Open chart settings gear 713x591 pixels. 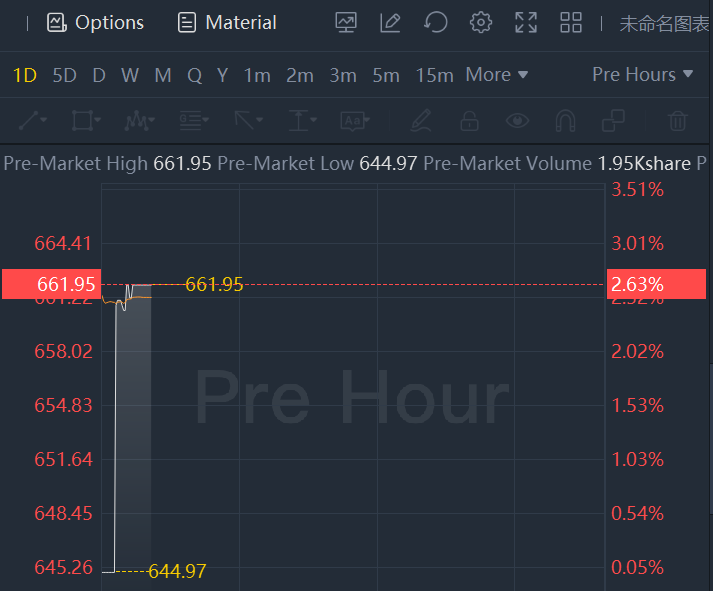tap(481, 22)
